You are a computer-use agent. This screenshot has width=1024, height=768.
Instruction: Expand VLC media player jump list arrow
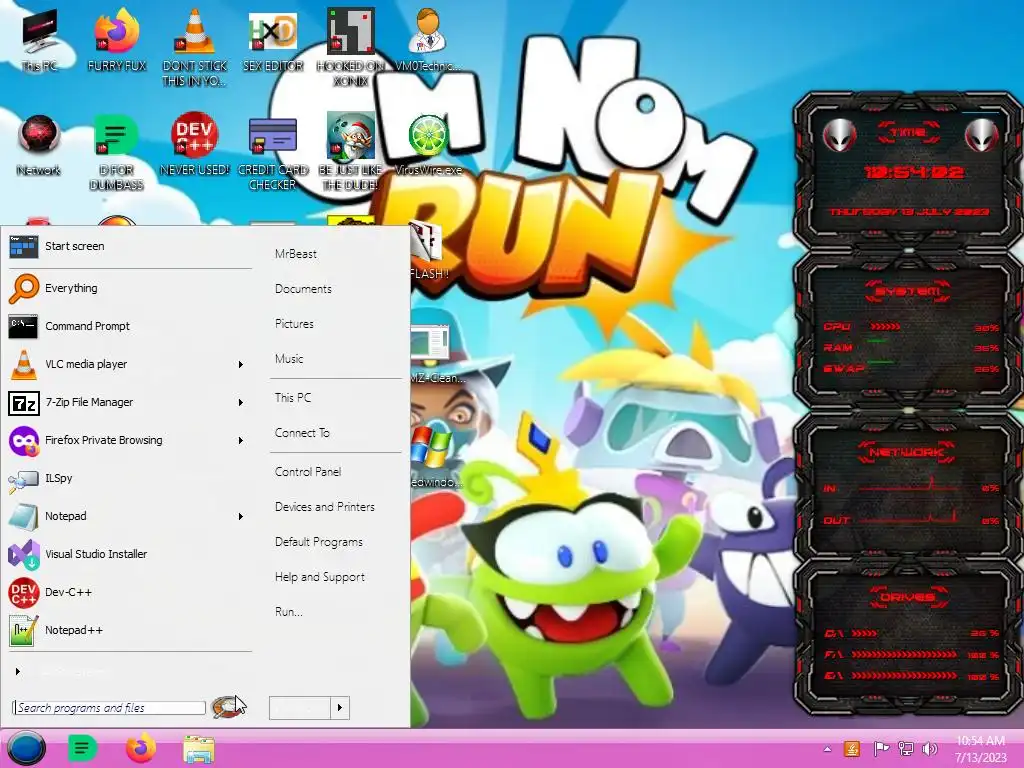240,364
